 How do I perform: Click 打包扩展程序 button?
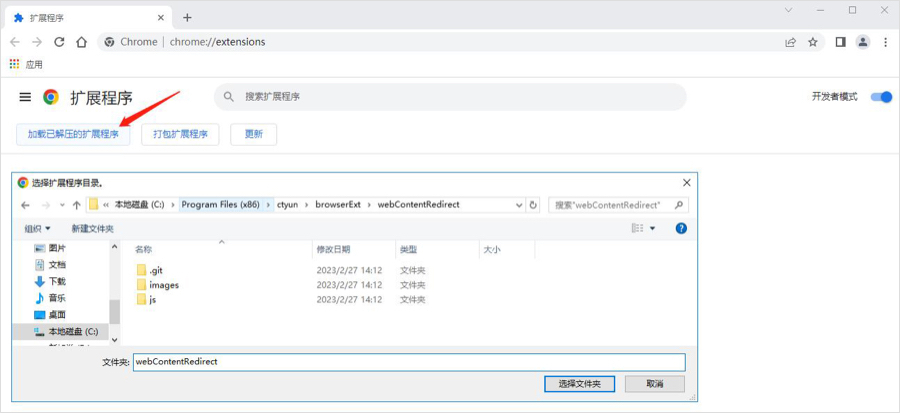180,134
